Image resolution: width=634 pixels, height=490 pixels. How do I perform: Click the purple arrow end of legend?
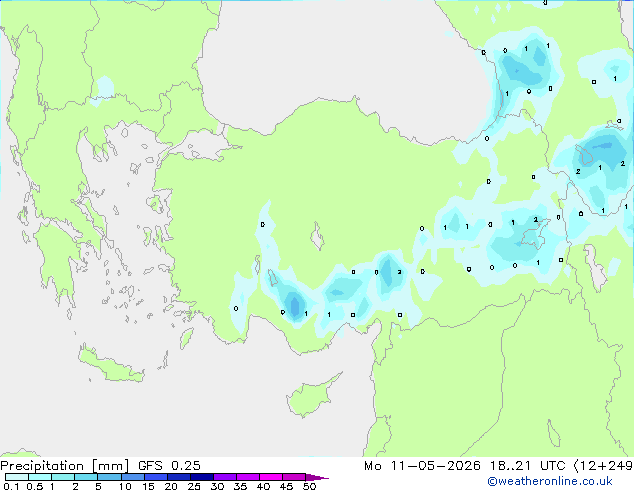(317, 477)
